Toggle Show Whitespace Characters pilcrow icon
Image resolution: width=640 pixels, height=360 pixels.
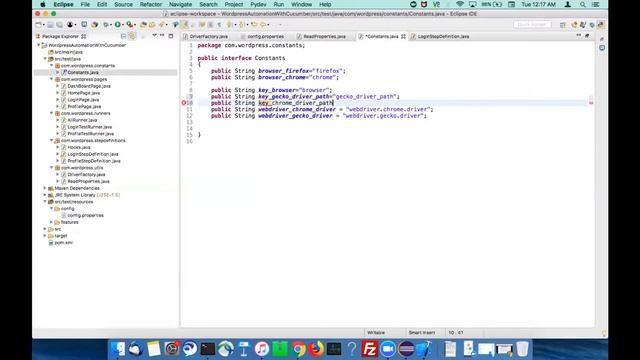pyautogui.click(x=219, y=25)
